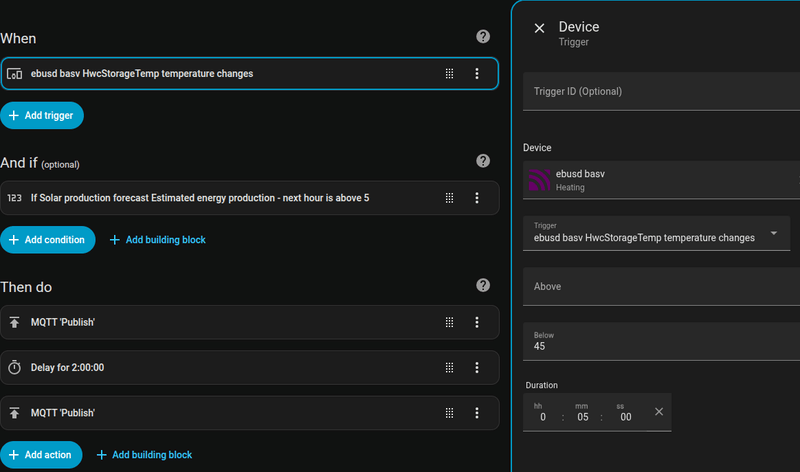Open the ebusd basv device selector
The height and width of the screenshot is (472, 800).
(x=660, y=180)
